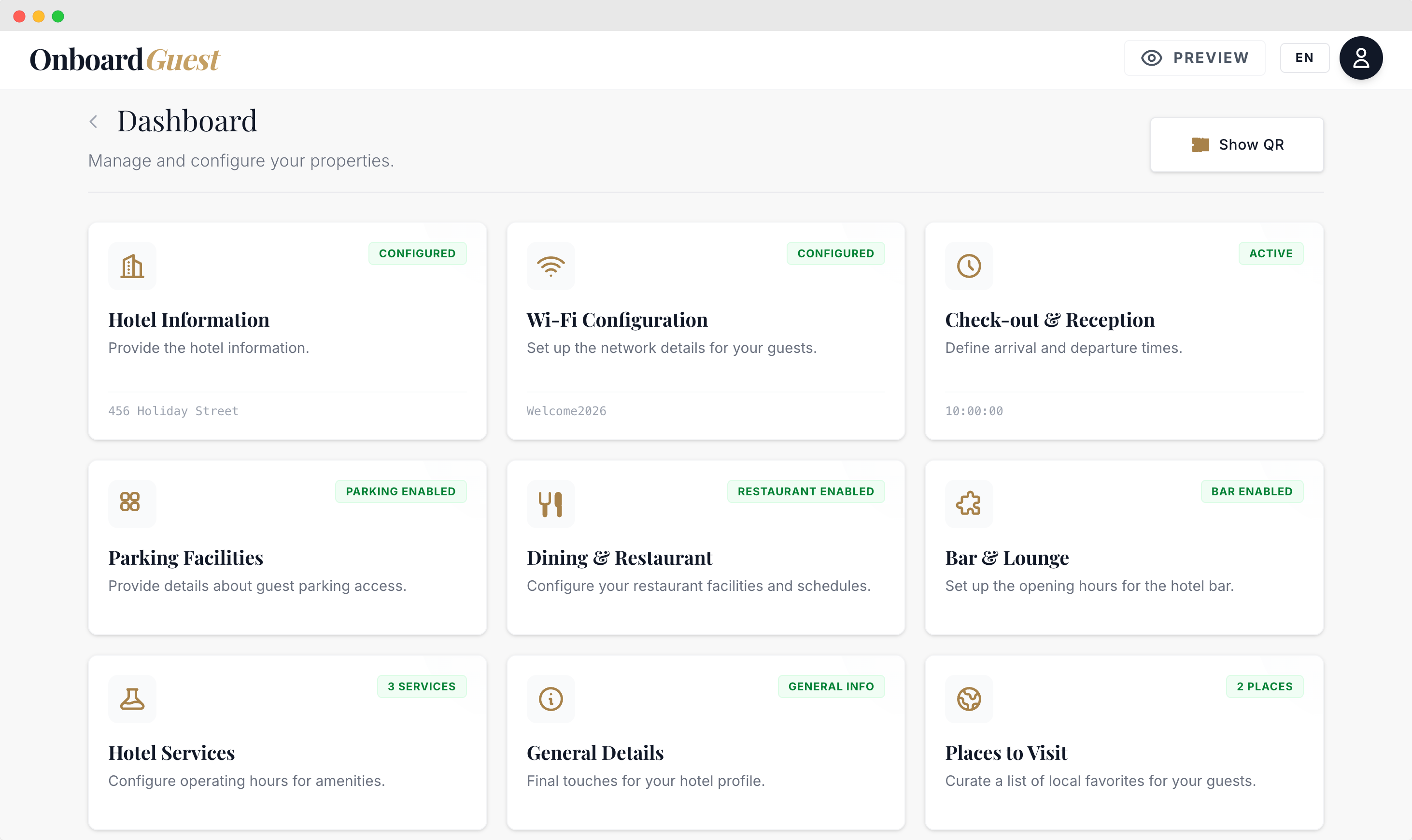The width and height of the screenshot is (1412, 840).
Task: Click the Show QR button
Action: coord(1237,144)
